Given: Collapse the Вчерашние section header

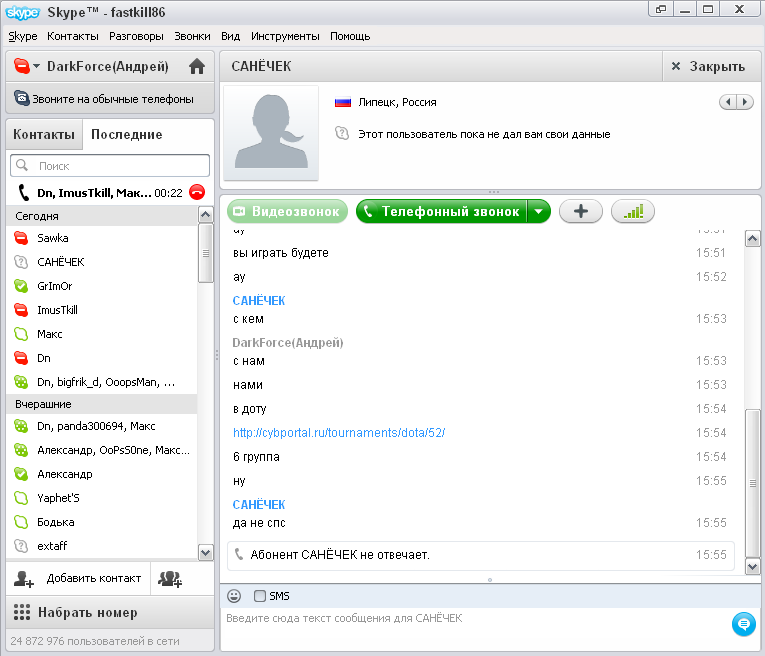Looking at the screenshot, I should click(x=102, y=404).
